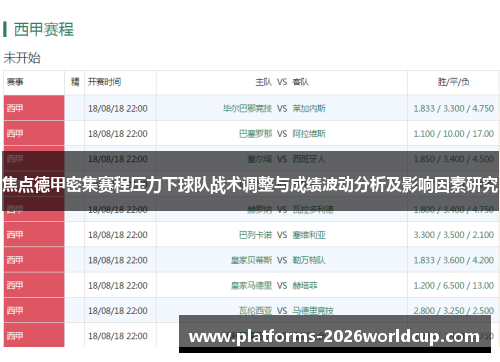
Task: Select loss odds 4.200 in 皇家贝蒂斯 row
Action: tap(483, 260)
